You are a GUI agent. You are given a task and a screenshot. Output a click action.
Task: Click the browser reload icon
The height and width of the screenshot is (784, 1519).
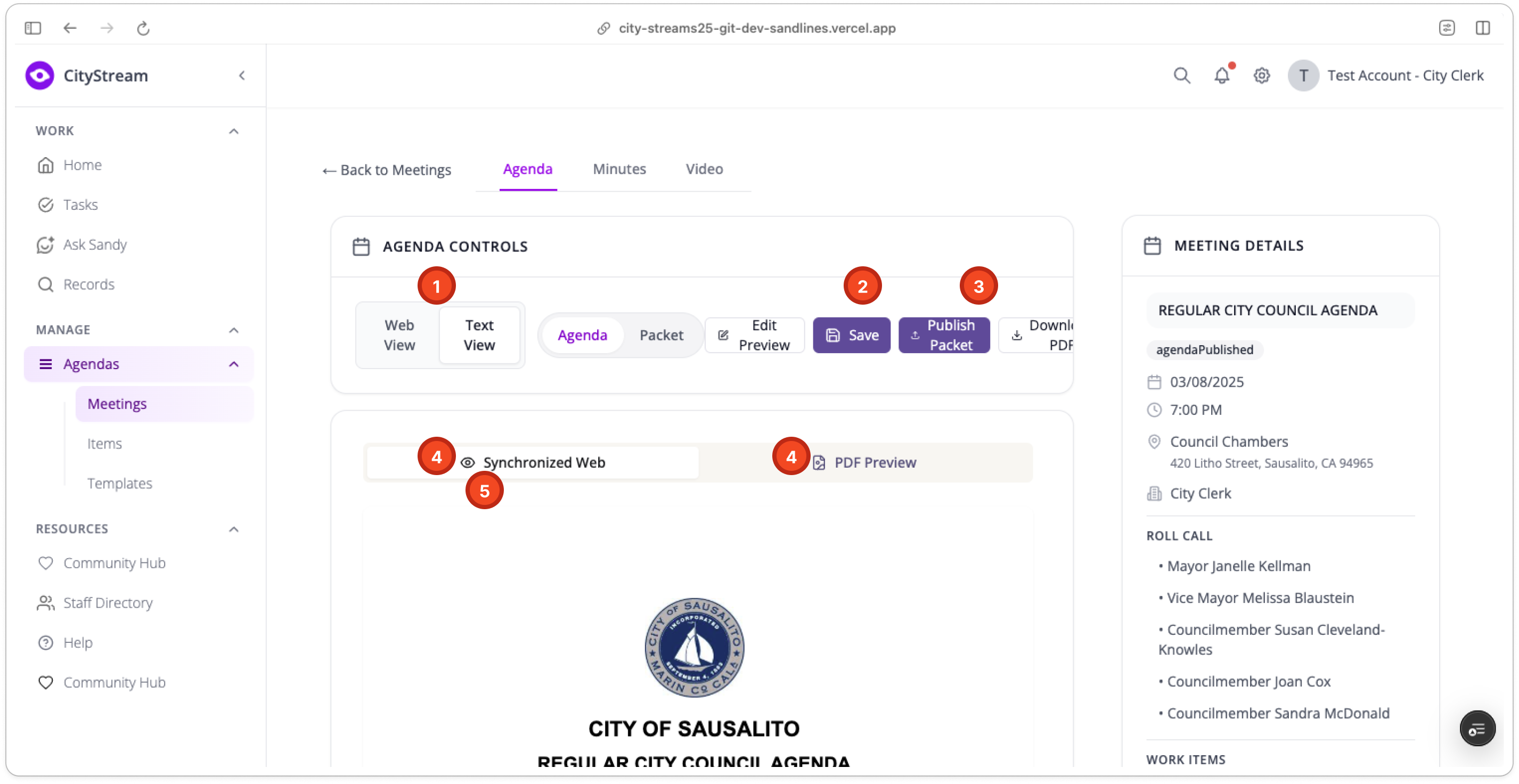[x=143, y=28]
